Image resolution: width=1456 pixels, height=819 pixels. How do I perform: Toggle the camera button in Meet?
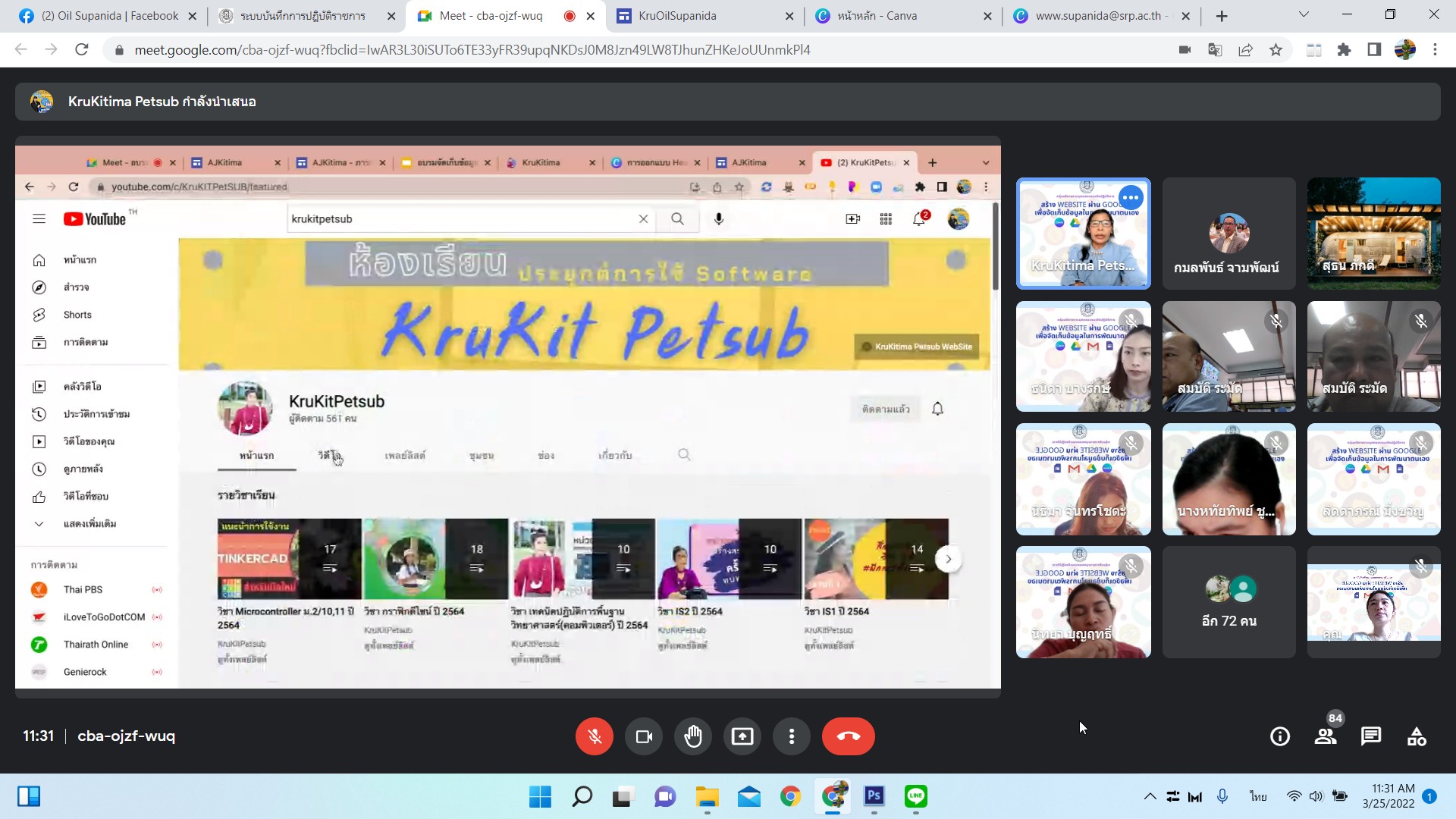click(x=644, y=736)
